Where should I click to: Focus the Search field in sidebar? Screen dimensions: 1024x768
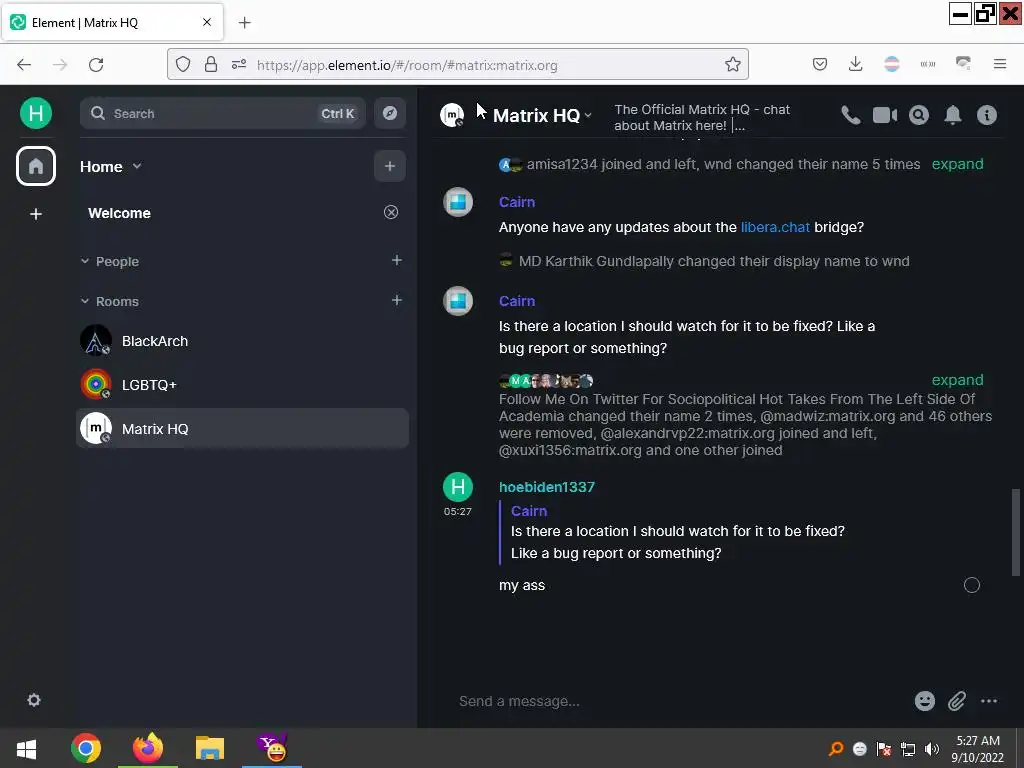pyautogui.click(x=223, y=113)
